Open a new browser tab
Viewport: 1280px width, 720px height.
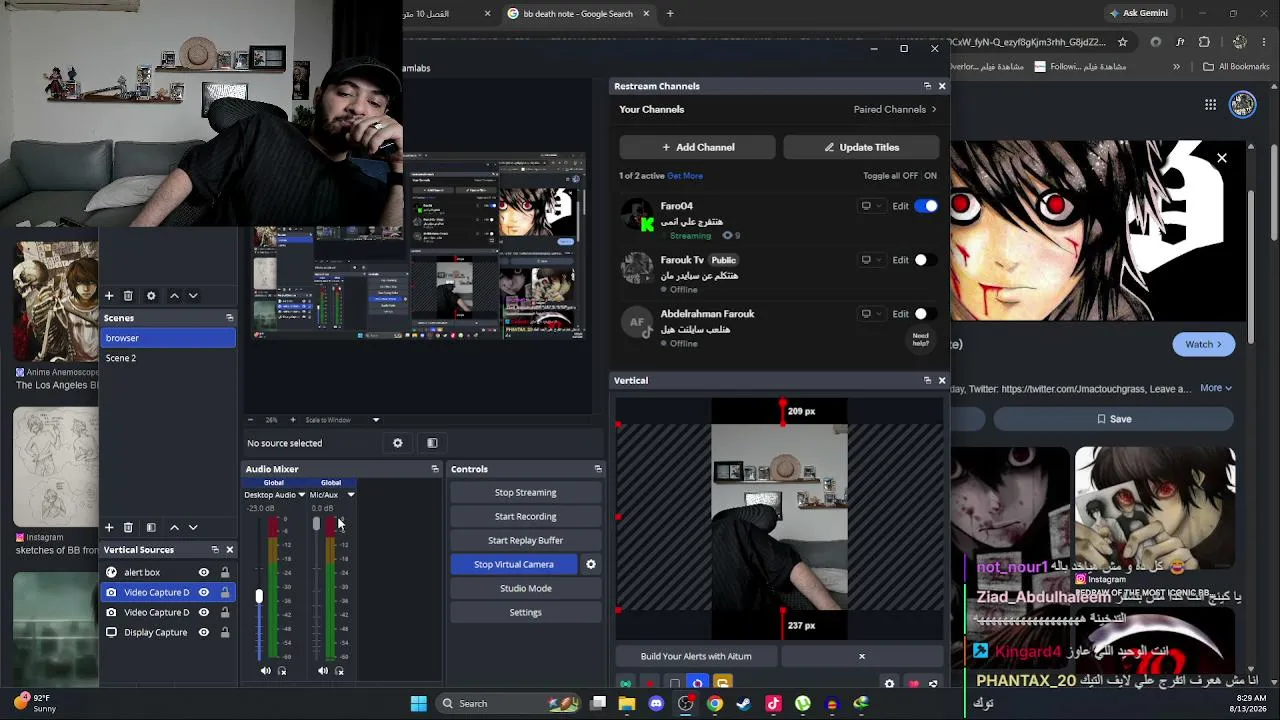[670, 14]
